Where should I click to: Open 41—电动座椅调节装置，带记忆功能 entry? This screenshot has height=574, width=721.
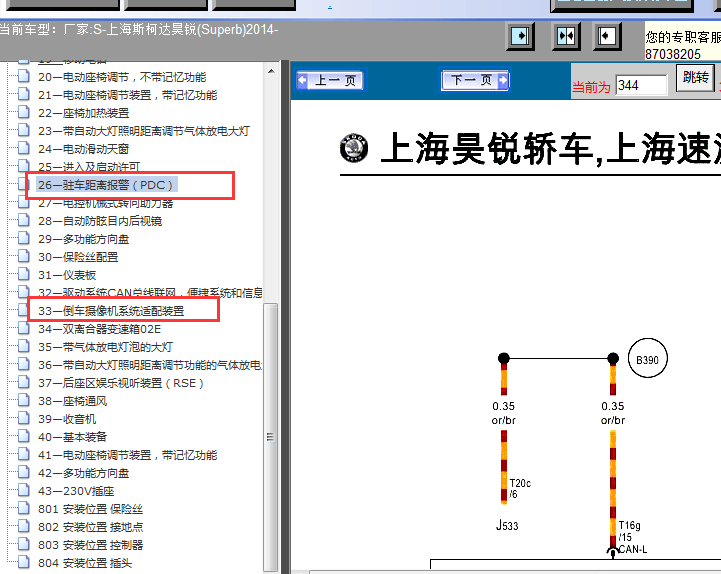click(127, 455)
